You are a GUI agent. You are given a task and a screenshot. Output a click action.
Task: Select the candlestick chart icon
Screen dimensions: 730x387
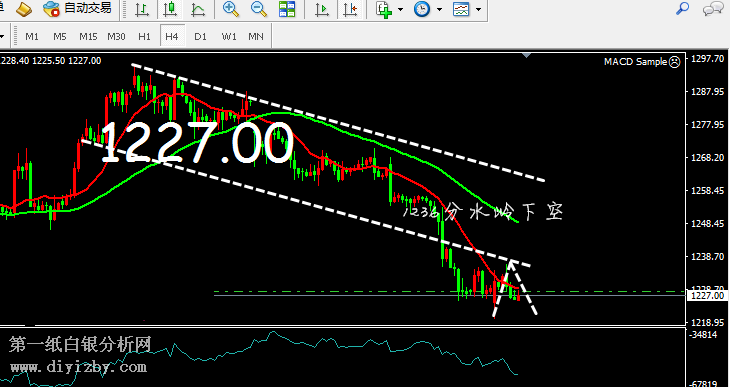pyautogui.click(x=170, y=9)
